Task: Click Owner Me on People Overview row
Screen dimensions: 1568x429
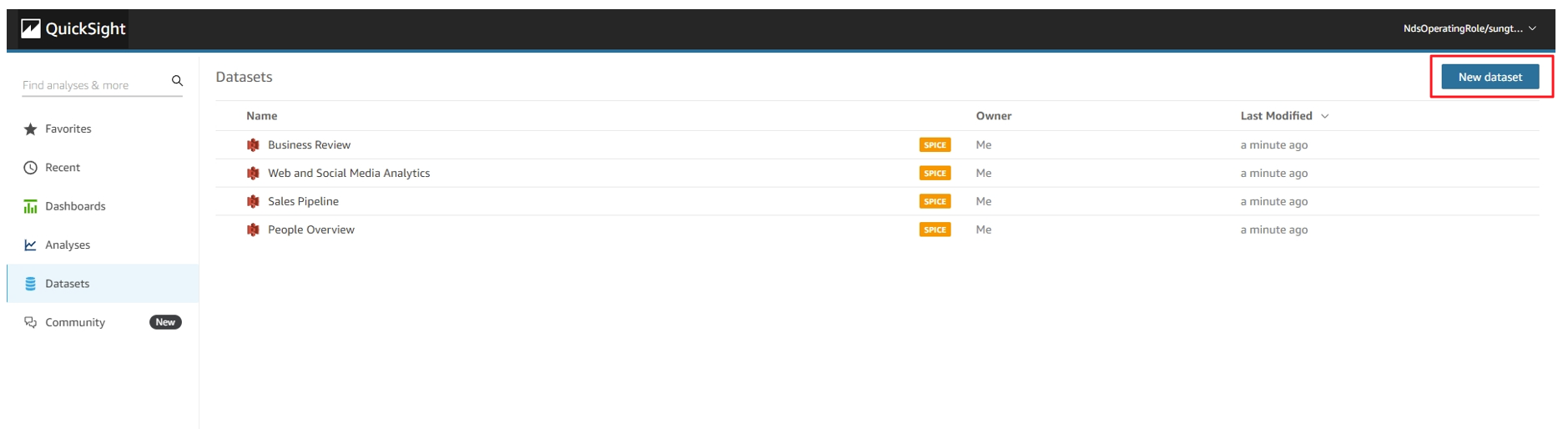Action: tap(984, 230)
